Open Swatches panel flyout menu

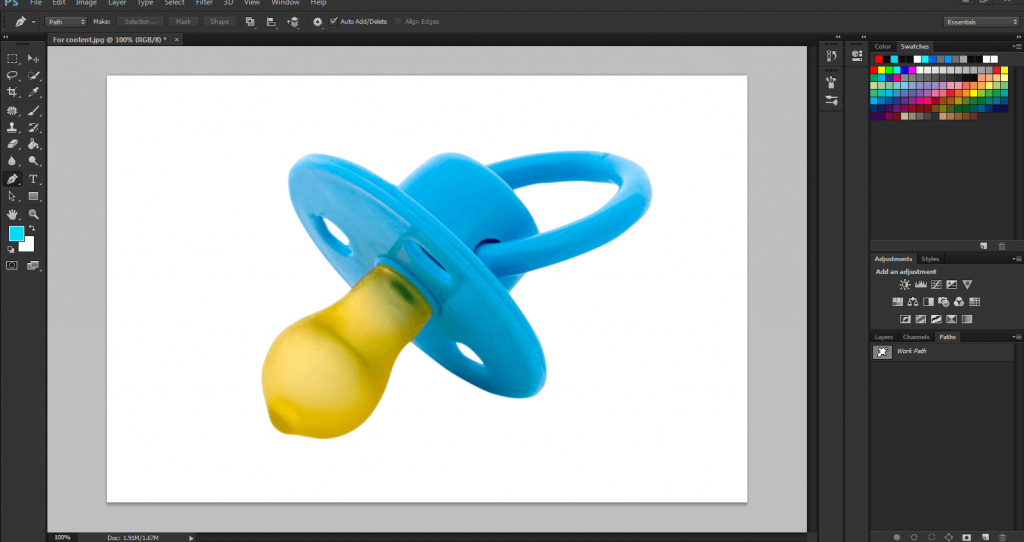[x=1017, y=46]
